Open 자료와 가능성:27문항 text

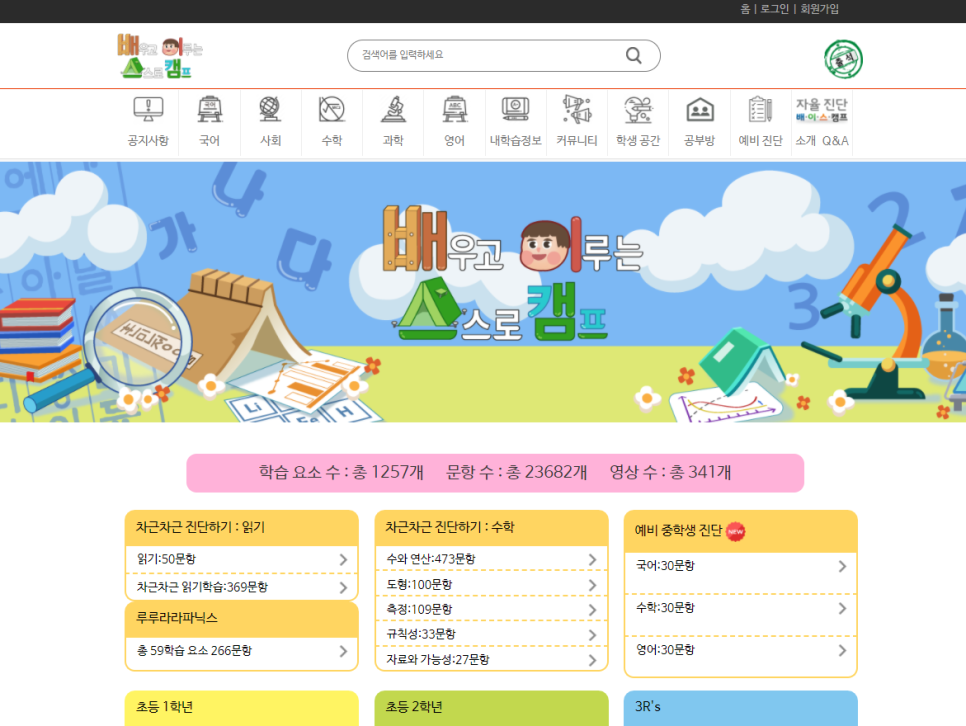point(437,659)
